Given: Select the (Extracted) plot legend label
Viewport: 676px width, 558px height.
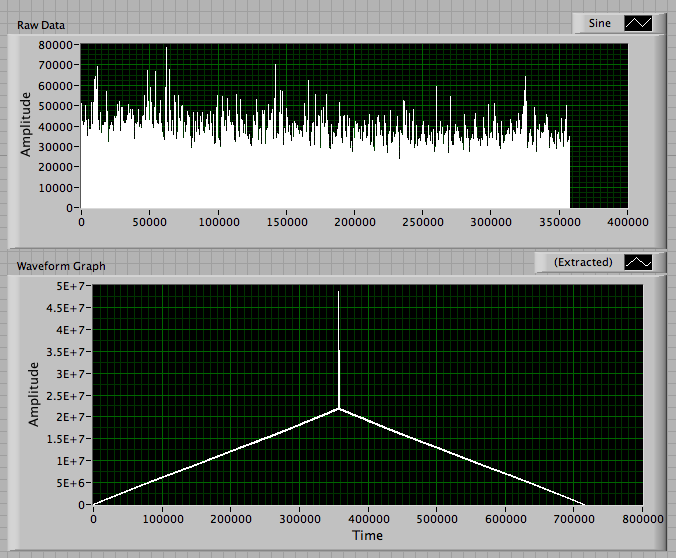Looking at the screenshot, I should click(x=583, y=262).
